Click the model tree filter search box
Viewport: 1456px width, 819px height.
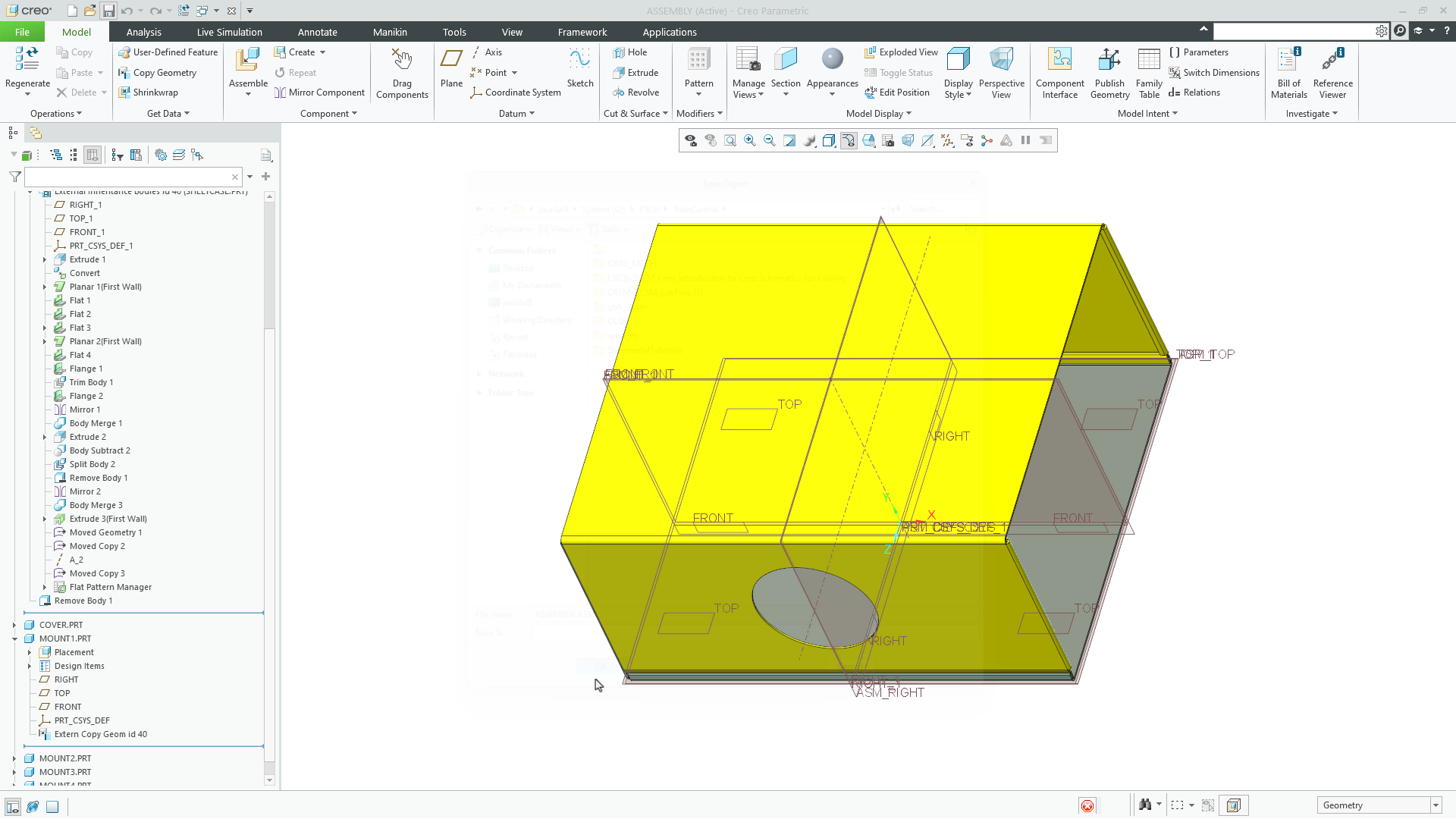point(129,176)
